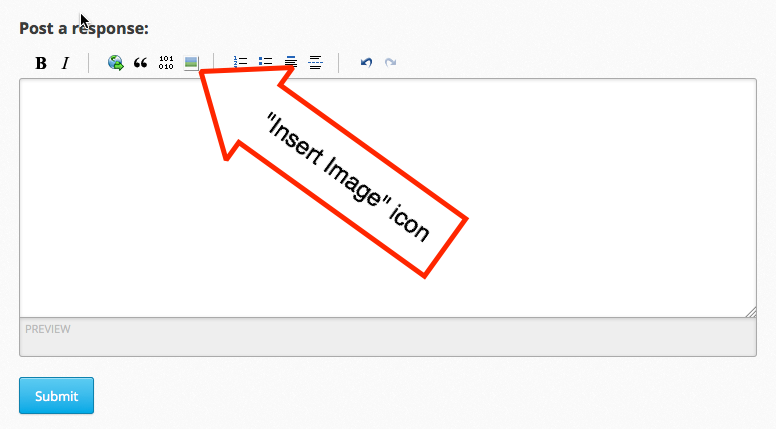Click the Submit button
This screenshot has width=776, height=429.
coord(56,396)
